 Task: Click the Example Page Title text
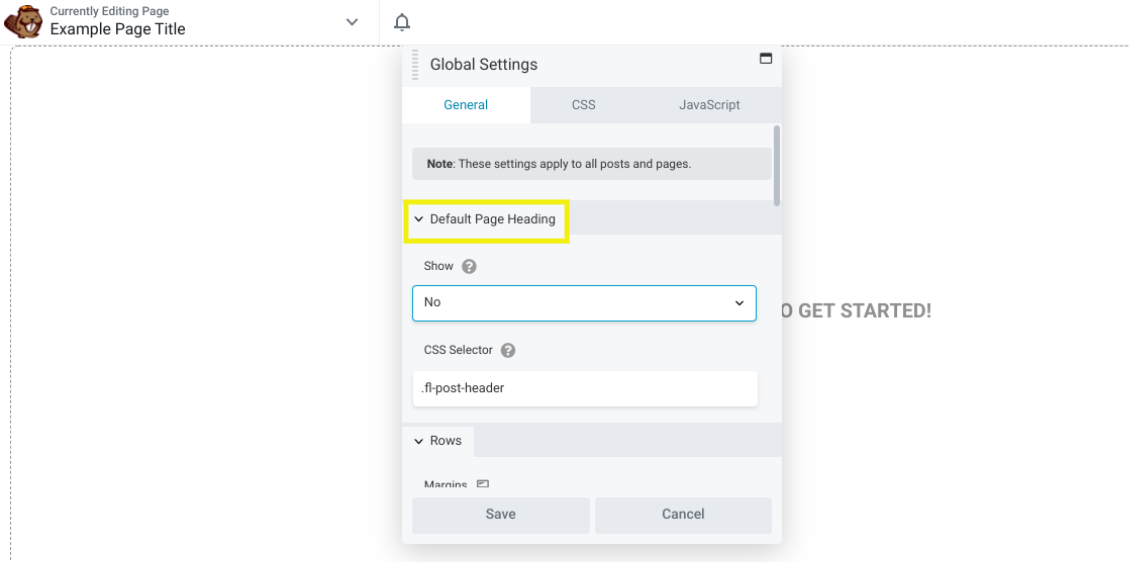(118, 29)
